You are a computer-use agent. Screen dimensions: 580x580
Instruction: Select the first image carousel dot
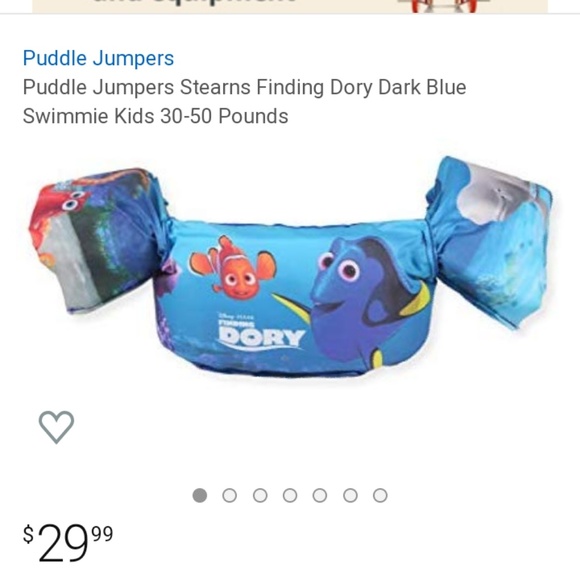coord(200,495)
